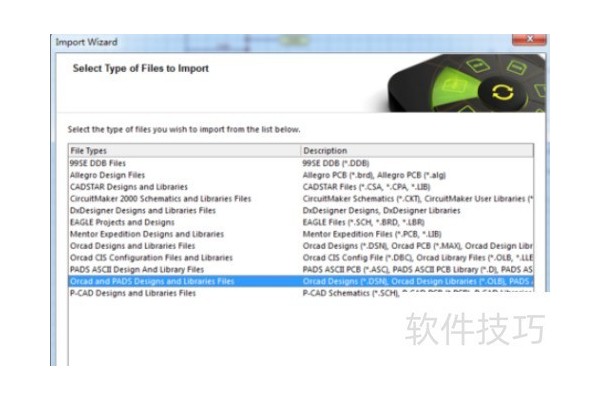Screen dimensions: 600x400
Task: Click description 99SE DDB (*.DDB)
Action: point(336,163)
